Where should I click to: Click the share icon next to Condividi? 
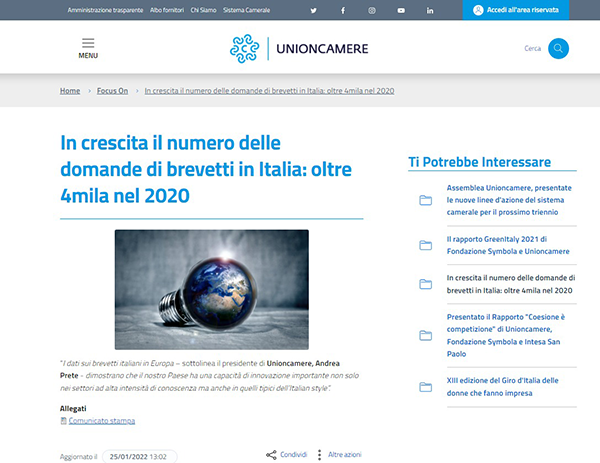(x=271, y=455)
